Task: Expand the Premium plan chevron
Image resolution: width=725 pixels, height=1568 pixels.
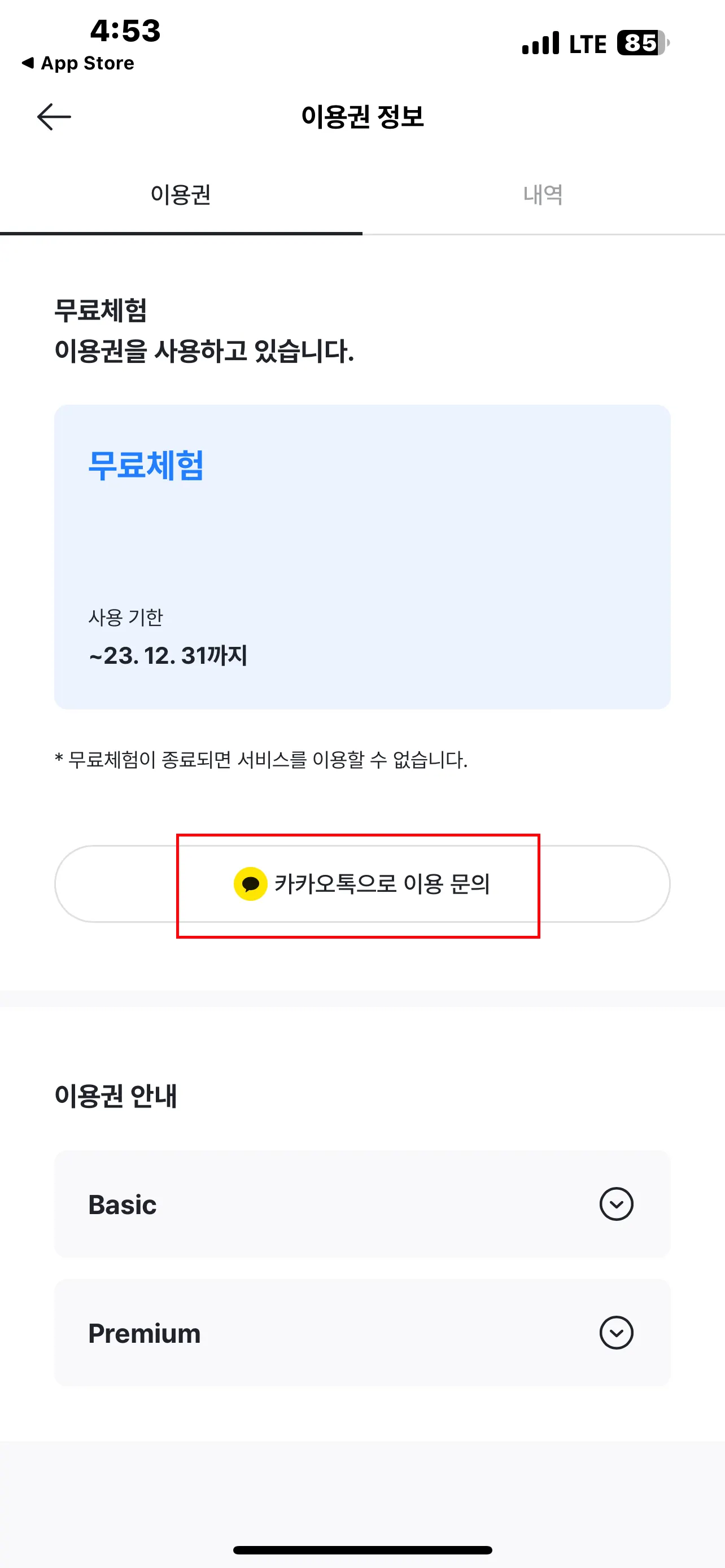Action: coord(616,1333)
